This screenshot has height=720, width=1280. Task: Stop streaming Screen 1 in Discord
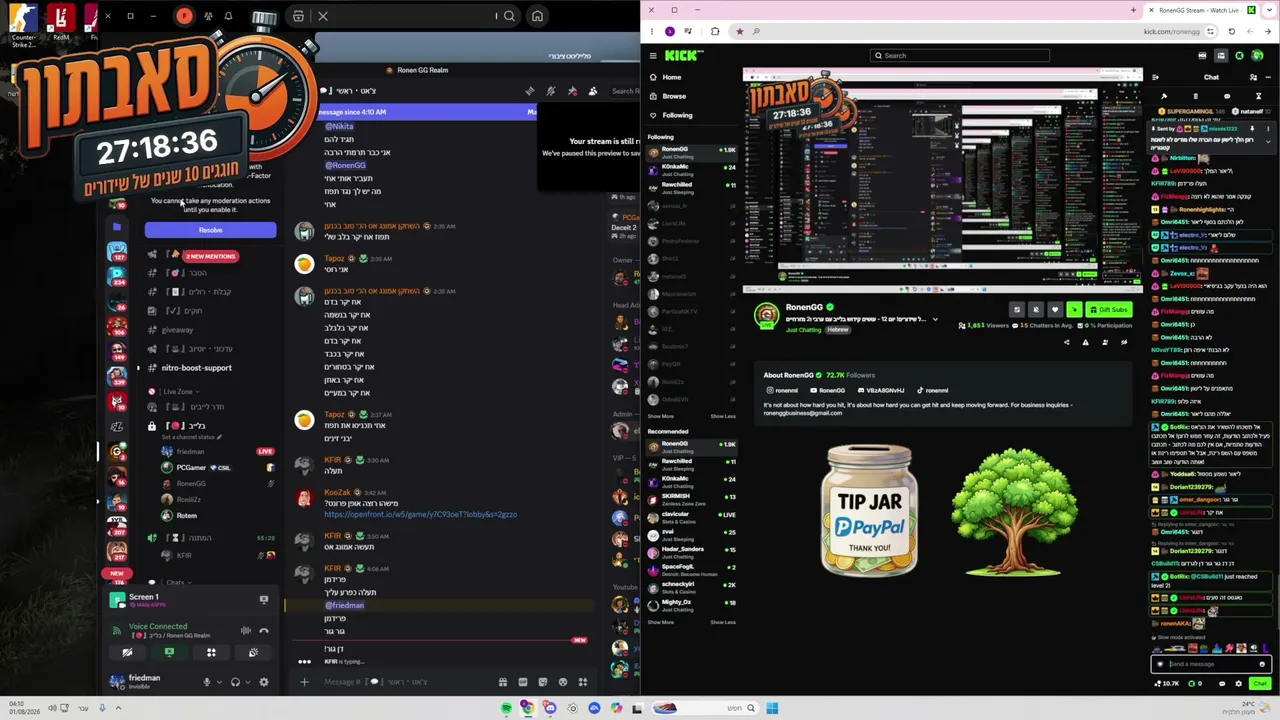click(x=264, y=600)
